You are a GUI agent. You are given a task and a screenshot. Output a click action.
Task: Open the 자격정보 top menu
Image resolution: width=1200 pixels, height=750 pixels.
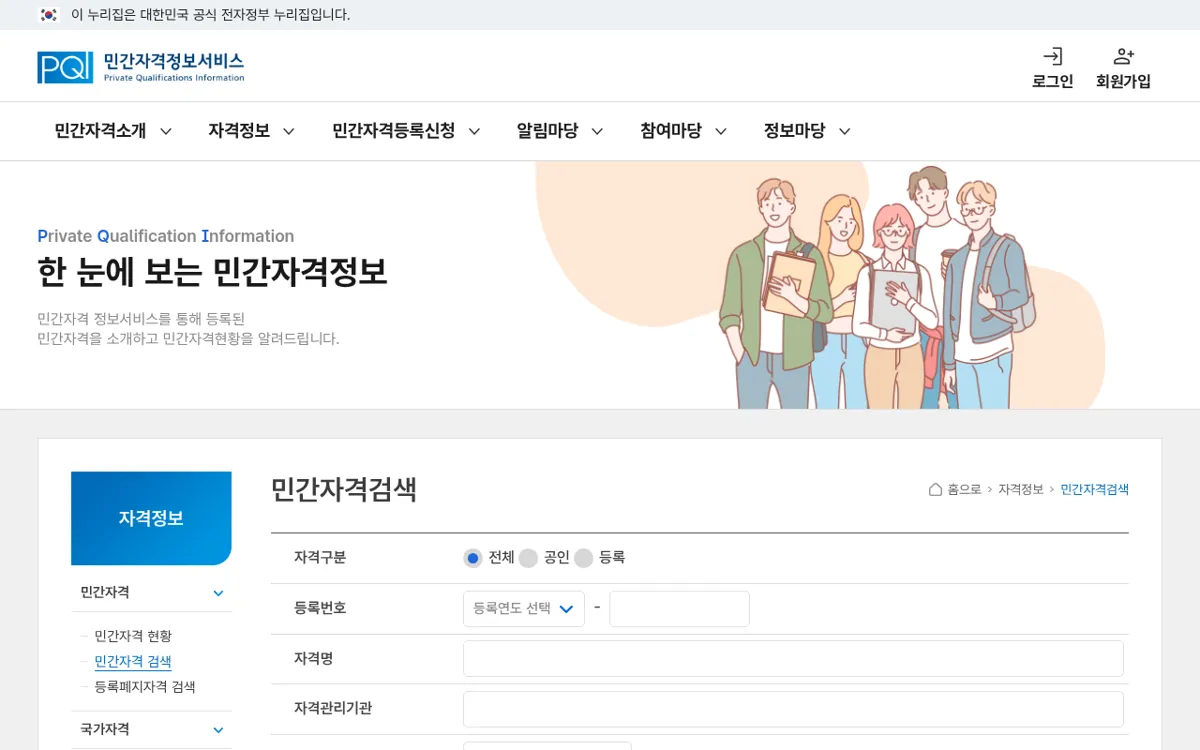(x=239, y=131)
